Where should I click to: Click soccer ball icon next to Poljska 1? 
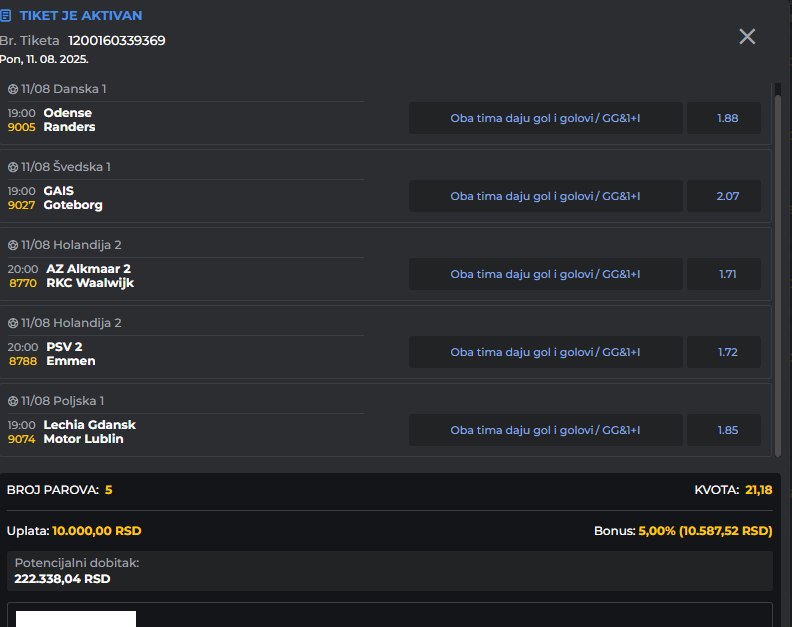click(x=13, y=401)
